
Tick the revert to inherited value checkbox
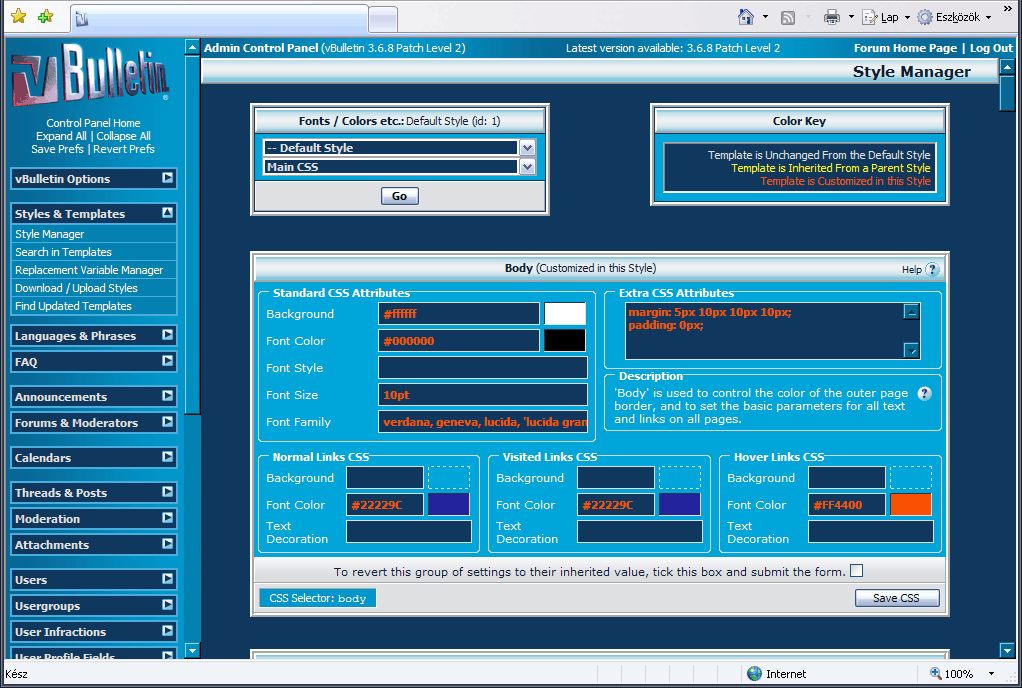856,571
